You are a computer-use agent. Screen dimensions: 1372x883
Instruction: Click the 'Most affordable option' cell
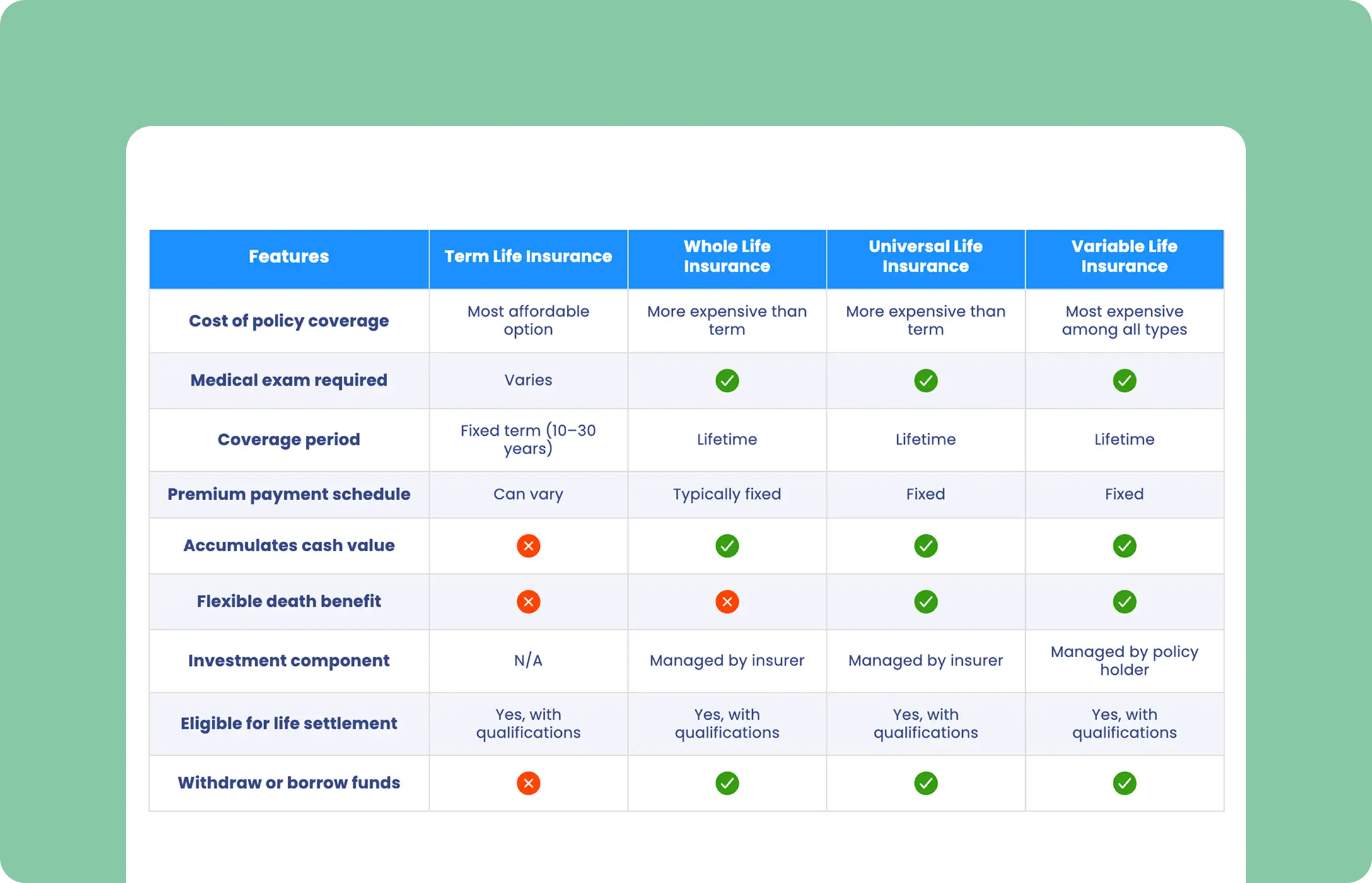coord(528,320)
